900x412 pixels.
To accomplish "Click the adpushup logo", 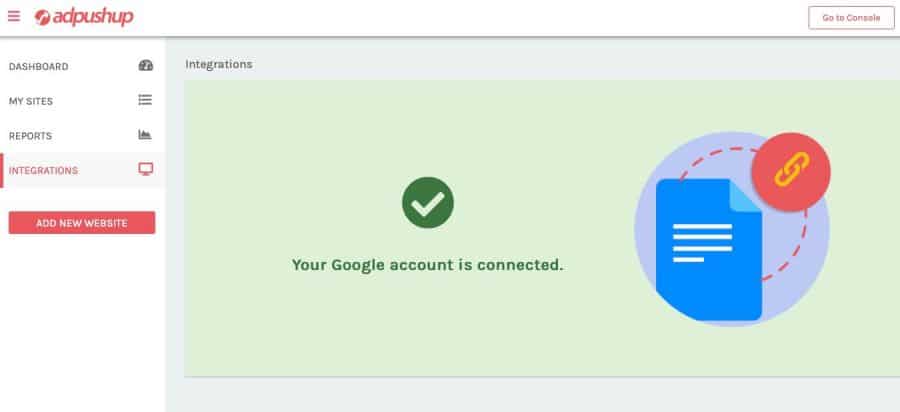I will coord(84,17).
